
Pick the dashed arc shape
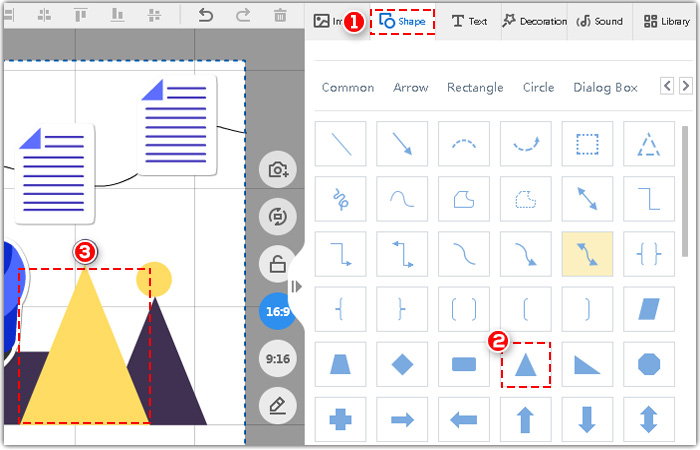[464, 144]
